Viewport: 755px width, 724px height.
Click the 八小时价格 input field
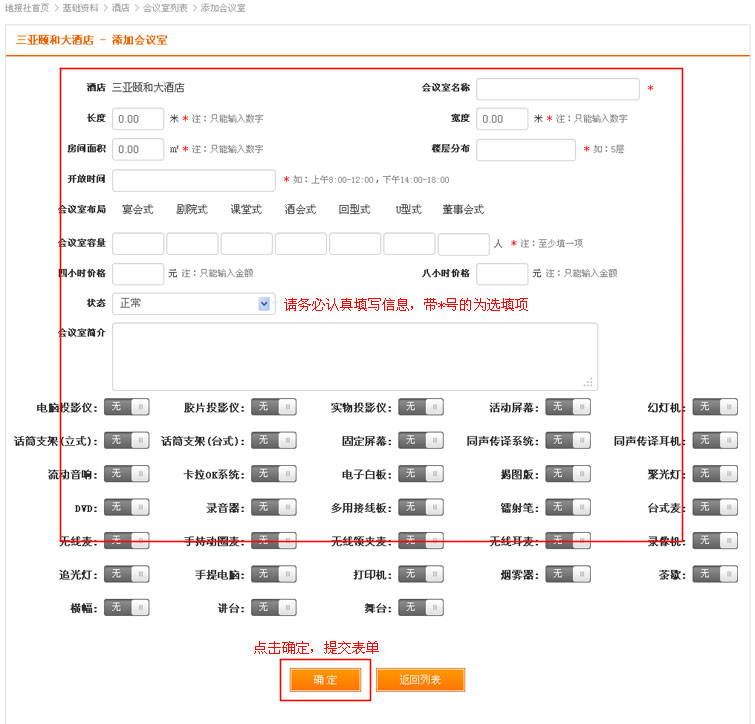(501, 274)
